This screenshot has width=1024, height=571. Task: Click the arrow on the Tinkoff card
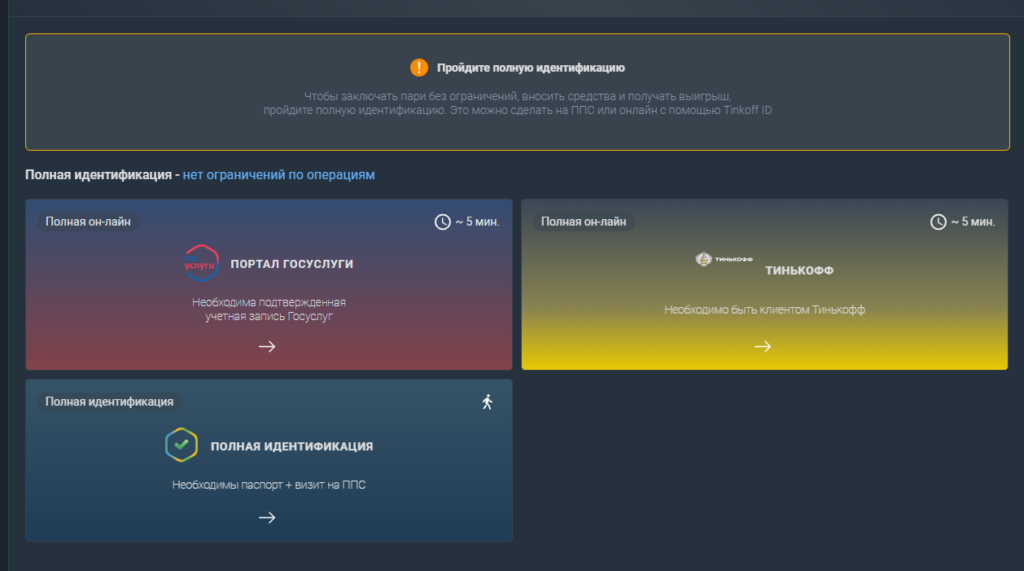pyautogui.click(x=763, y=346)
